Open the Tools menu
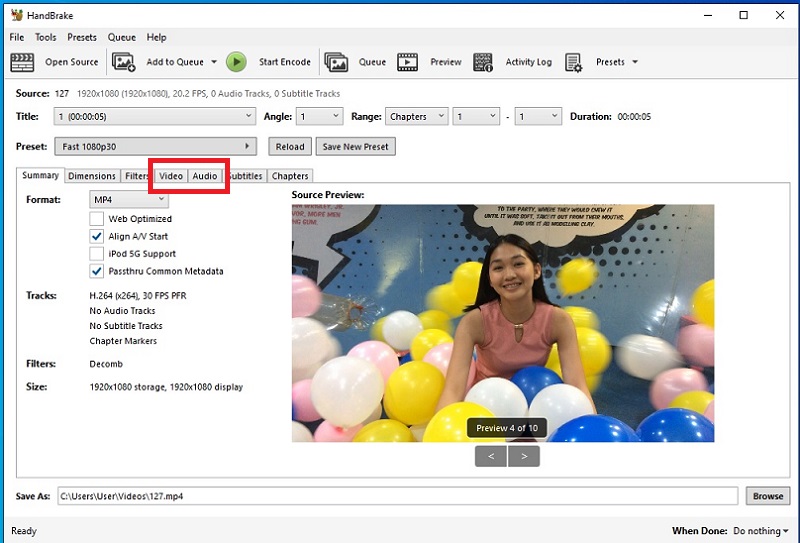 (x=45, y=37)
